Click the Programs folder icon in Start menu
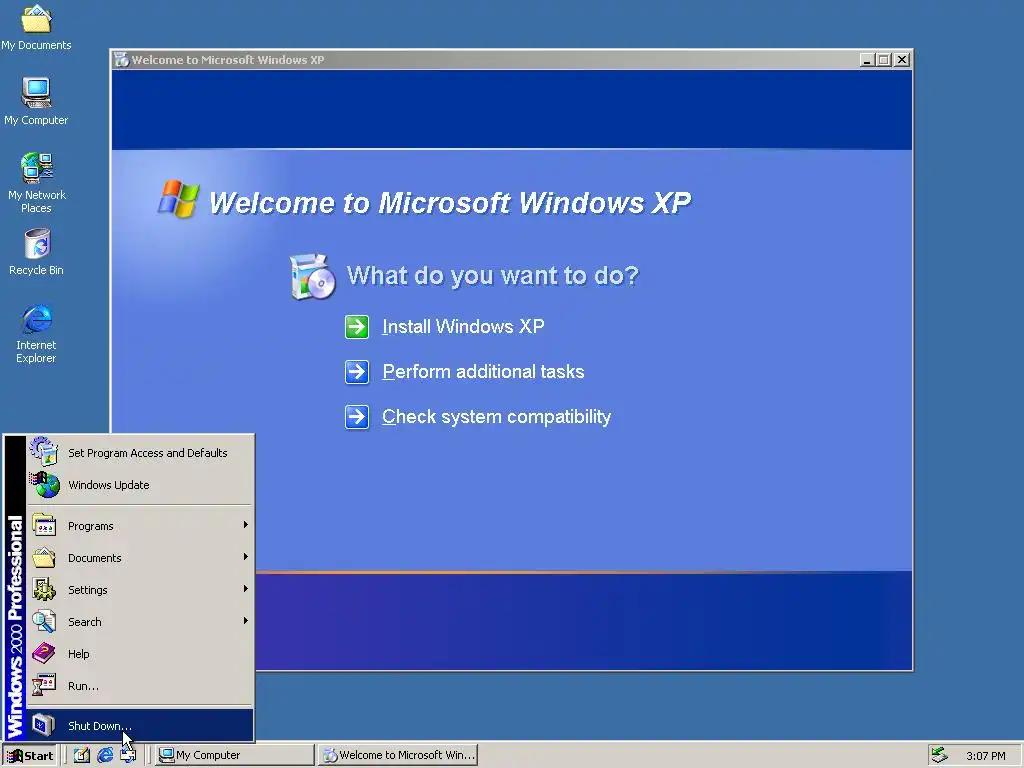 44,525
